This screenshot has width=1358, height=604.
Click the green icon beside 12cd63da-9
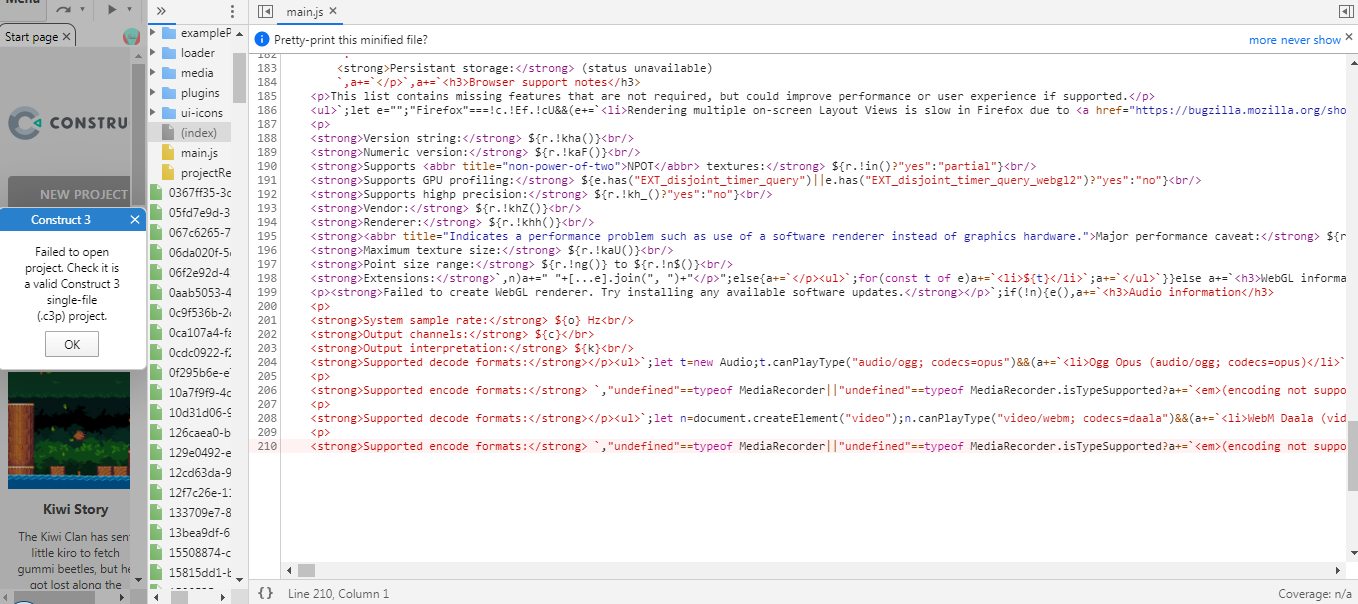(156, 472)
